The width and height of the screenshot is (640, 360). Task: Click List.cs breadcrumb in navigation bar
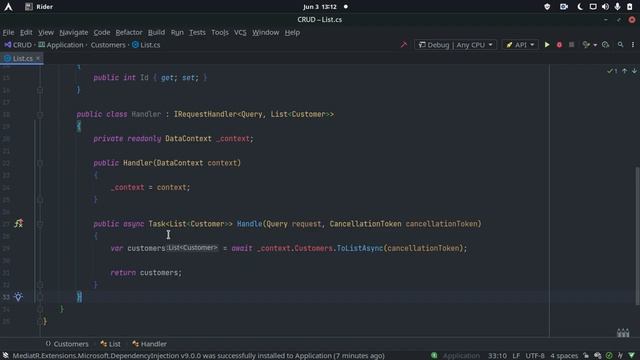tap(146, 45)
